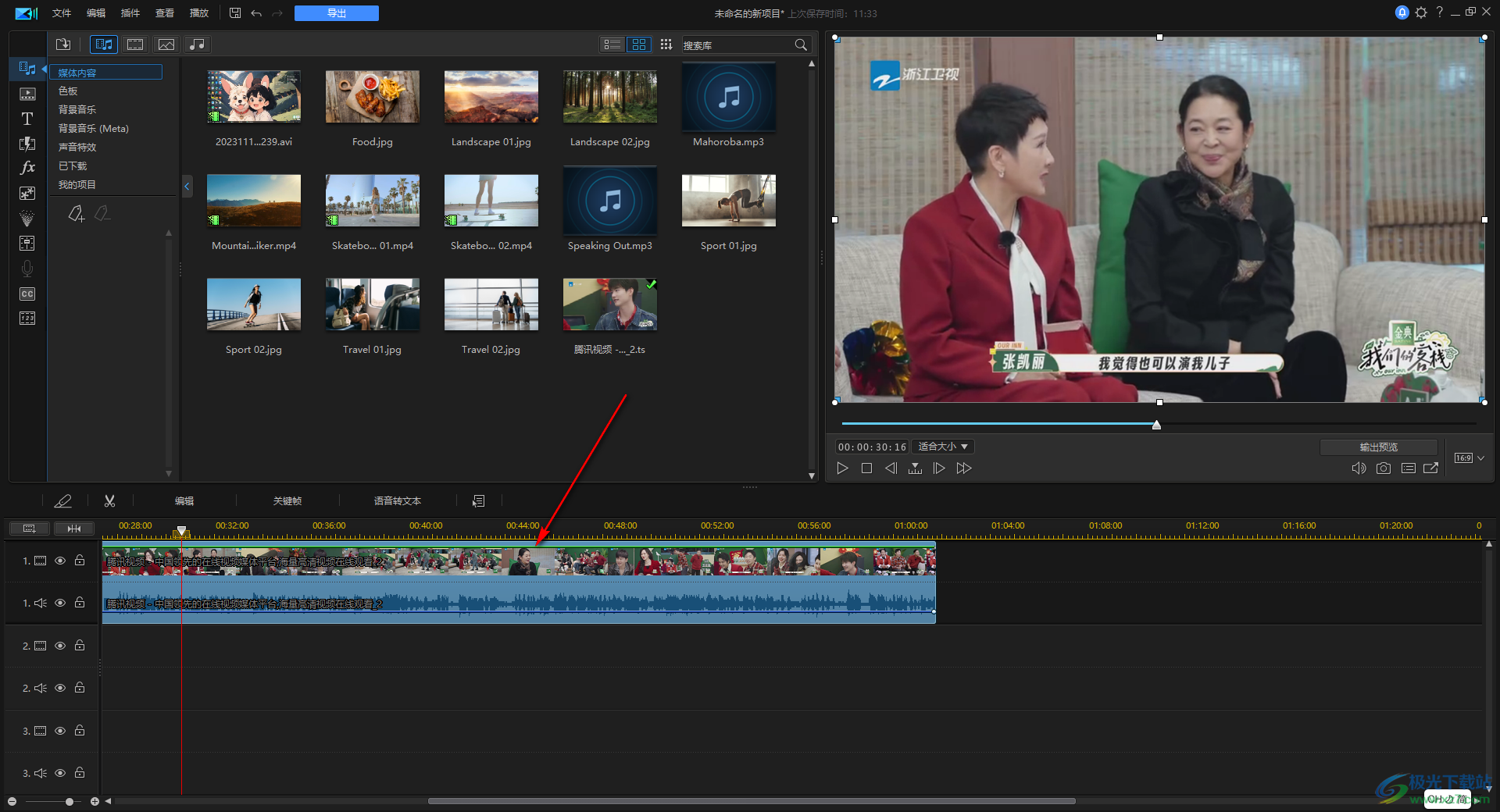Filter library to show images only
This screenshot has height=812, width=1500.
(x=166, y=45)
